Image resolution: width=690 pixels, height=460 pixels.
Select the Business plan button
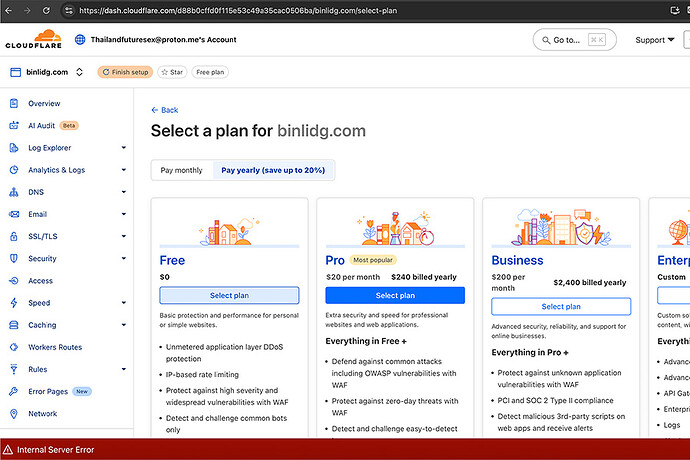561,306
